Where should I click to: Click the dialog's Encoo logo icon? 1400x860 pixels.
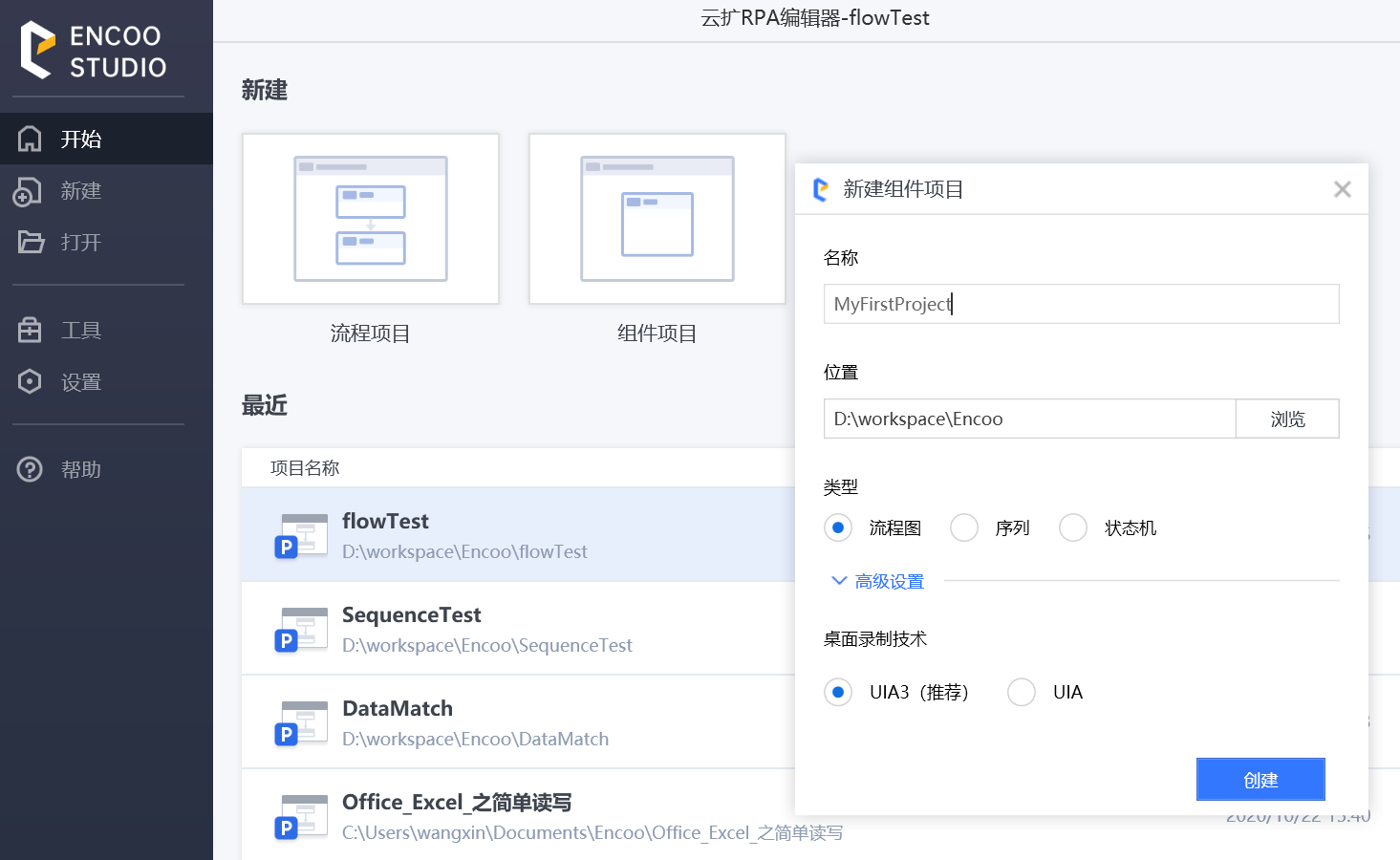click(820, 189)
